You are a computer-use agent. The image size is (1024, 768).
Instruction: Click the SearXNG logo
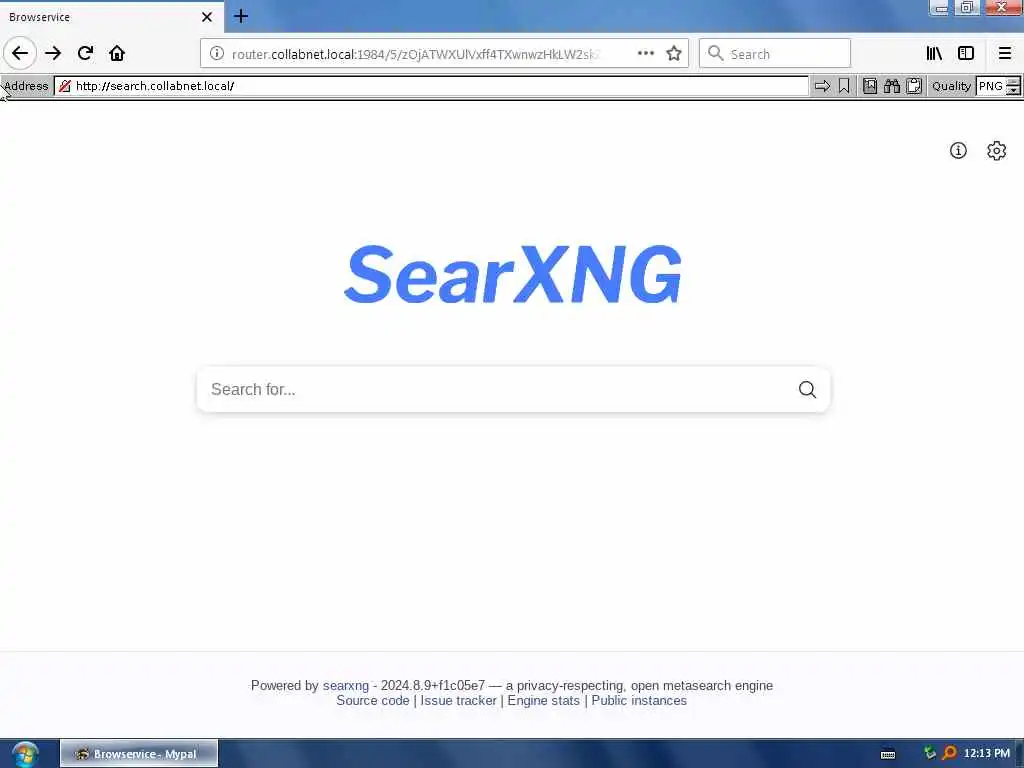513,274
